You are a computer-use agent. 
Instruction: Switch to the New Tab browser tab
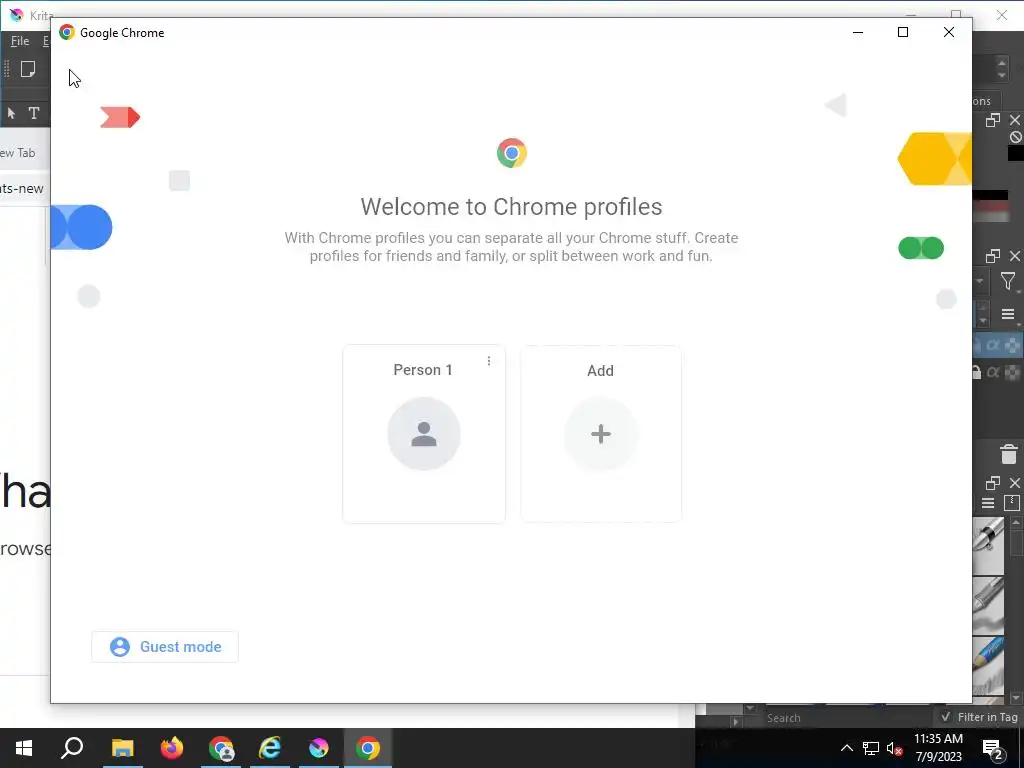coord(18,153)
